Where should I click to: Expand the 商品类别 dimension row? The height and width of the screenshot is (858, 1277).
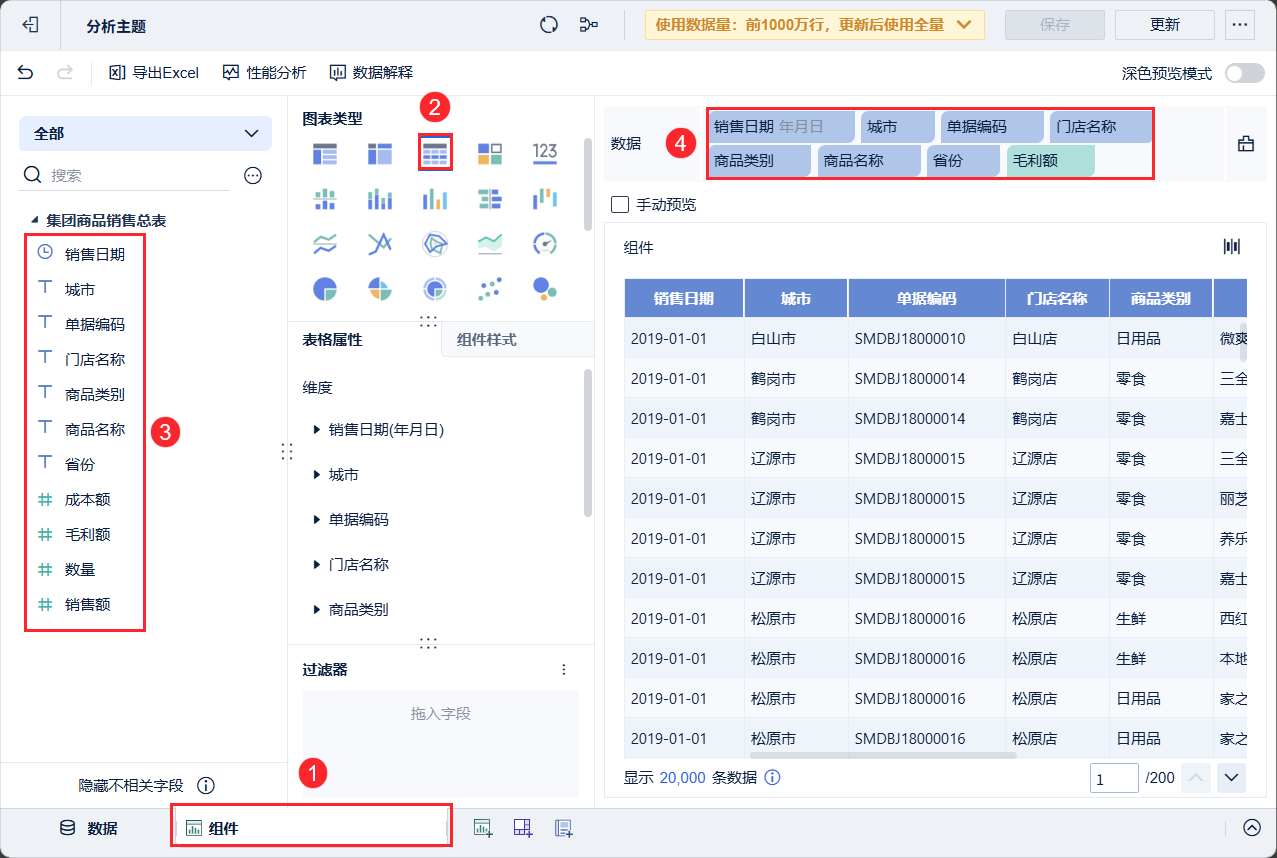(x=318, y=610)
